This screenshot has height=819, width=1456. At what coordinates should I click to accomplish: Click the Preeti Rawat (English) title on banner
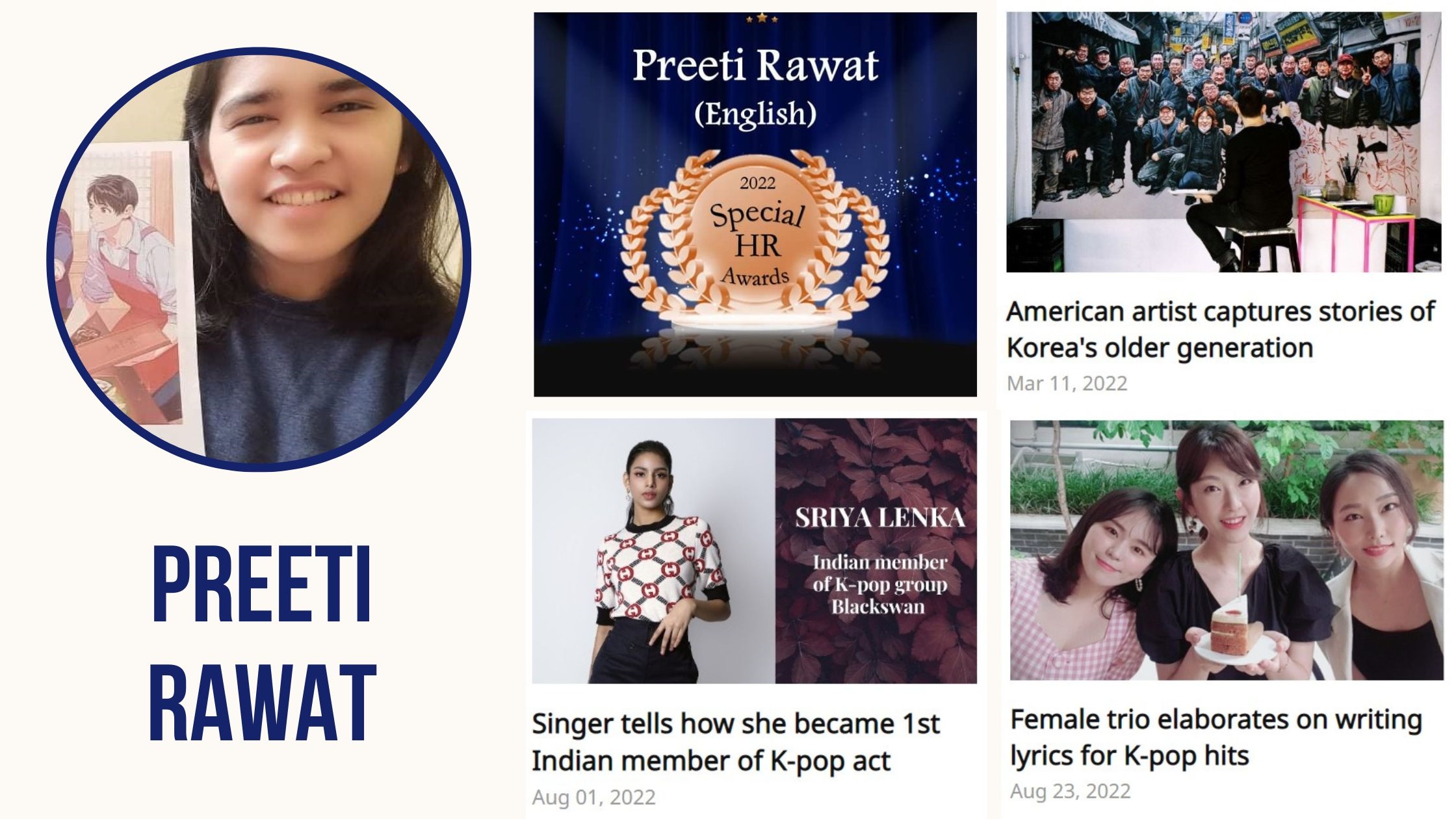click(755, 87)
